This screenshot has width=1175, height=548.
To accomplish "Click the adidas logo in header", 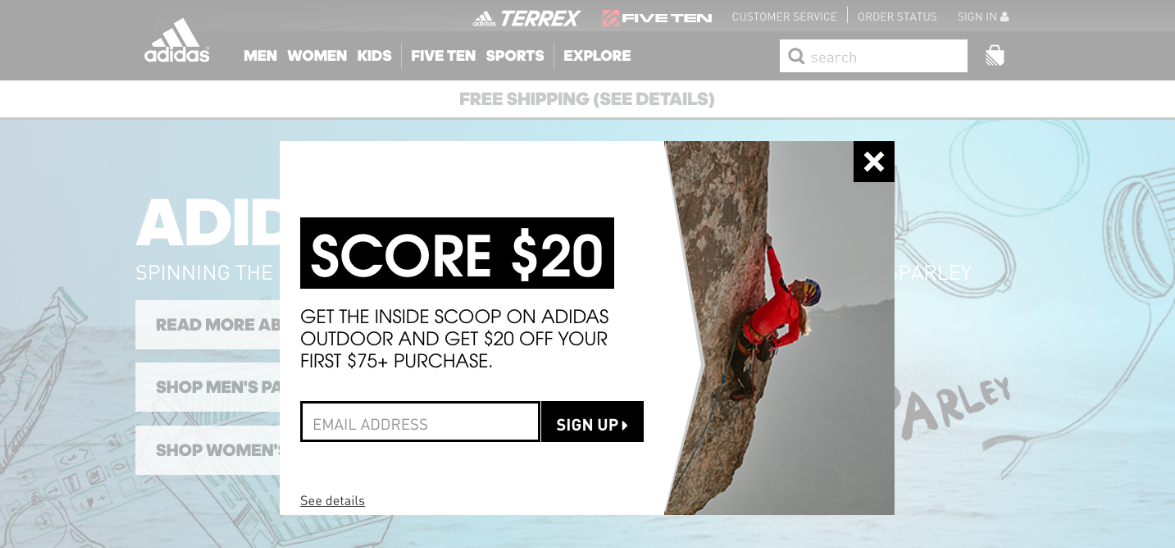I will tap(177, 40).
